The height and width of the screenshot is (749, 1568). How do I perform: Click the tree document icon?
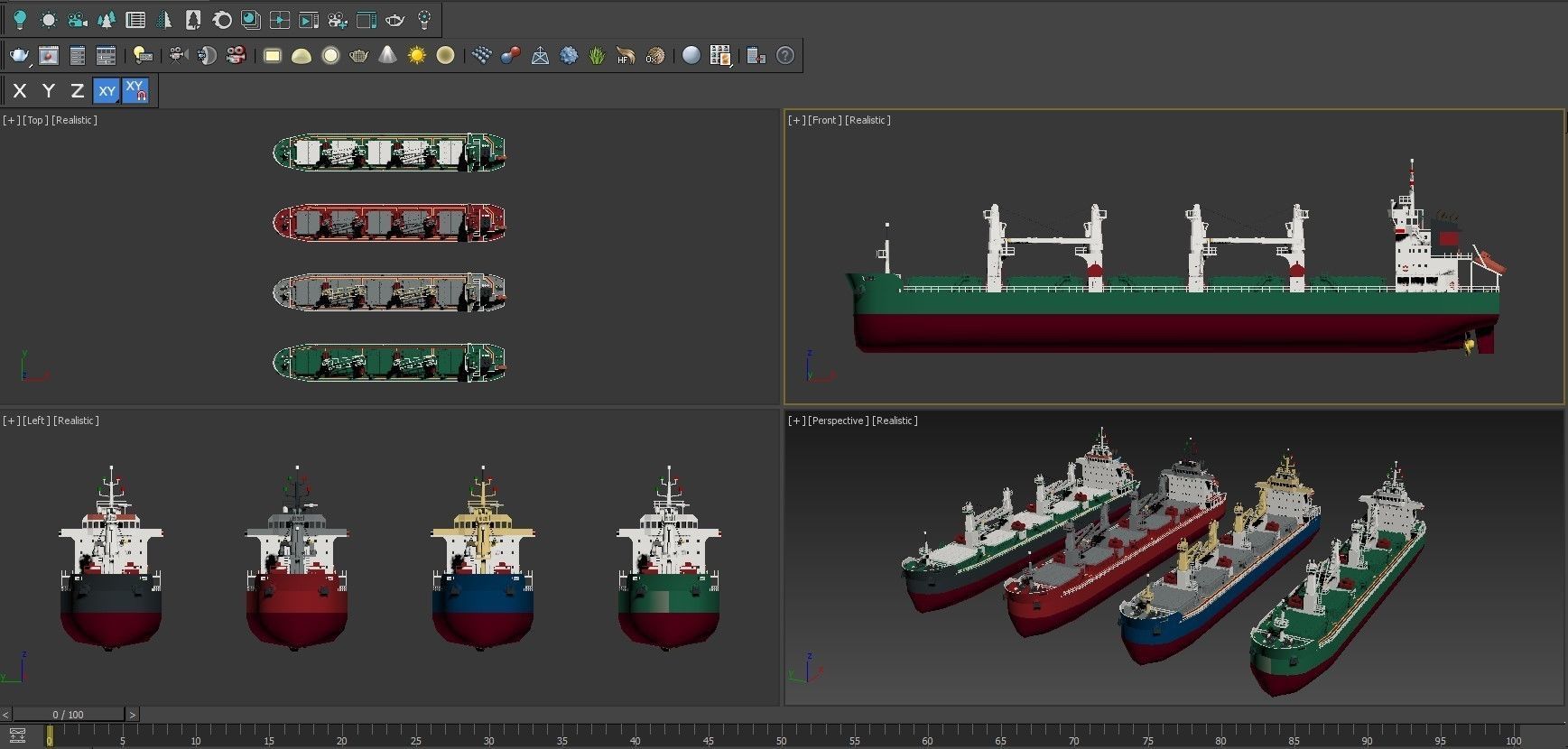coord(193,19)
